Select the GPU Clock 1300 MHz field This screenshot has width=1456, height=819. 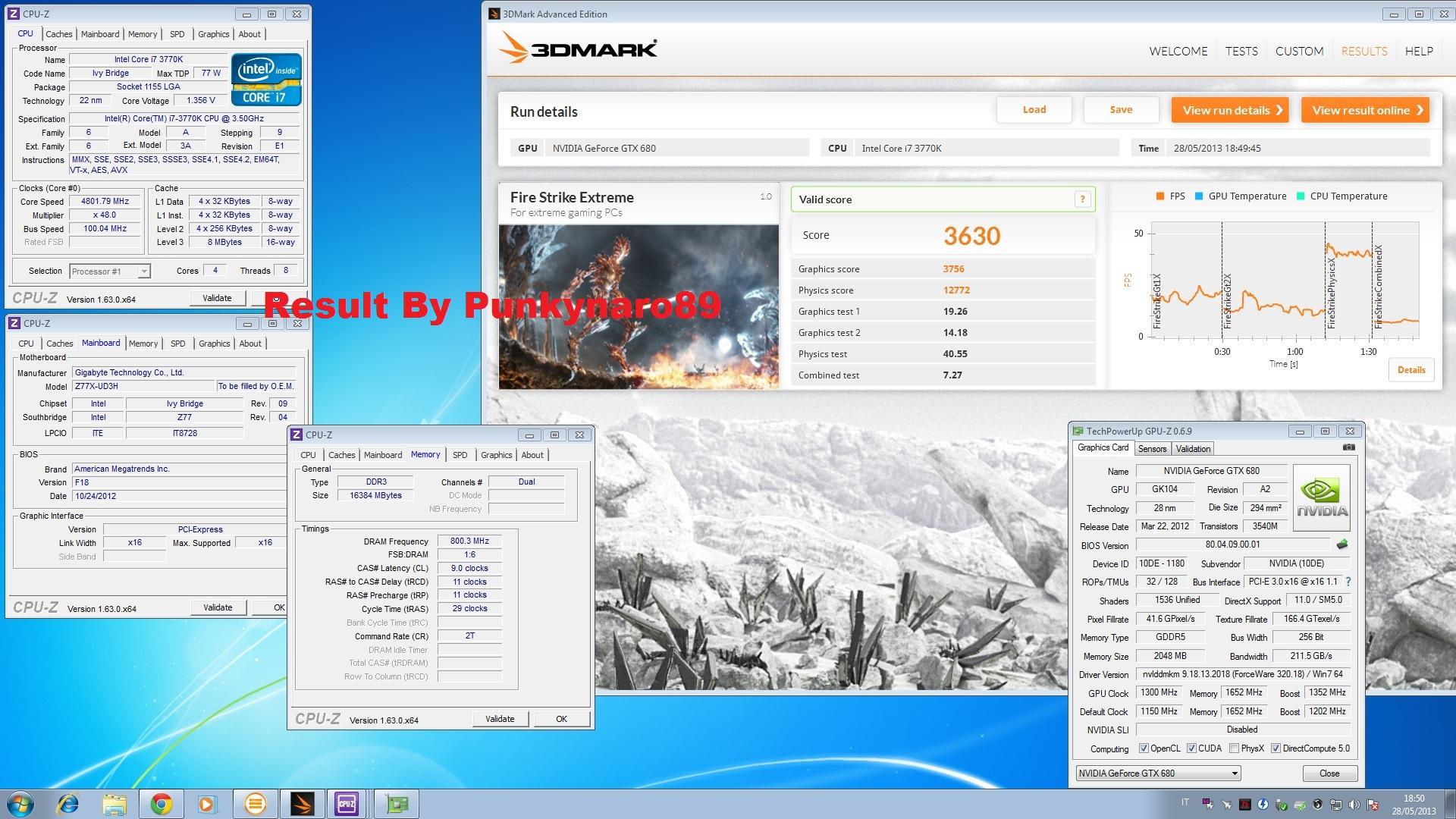(x=1159, y=693)
